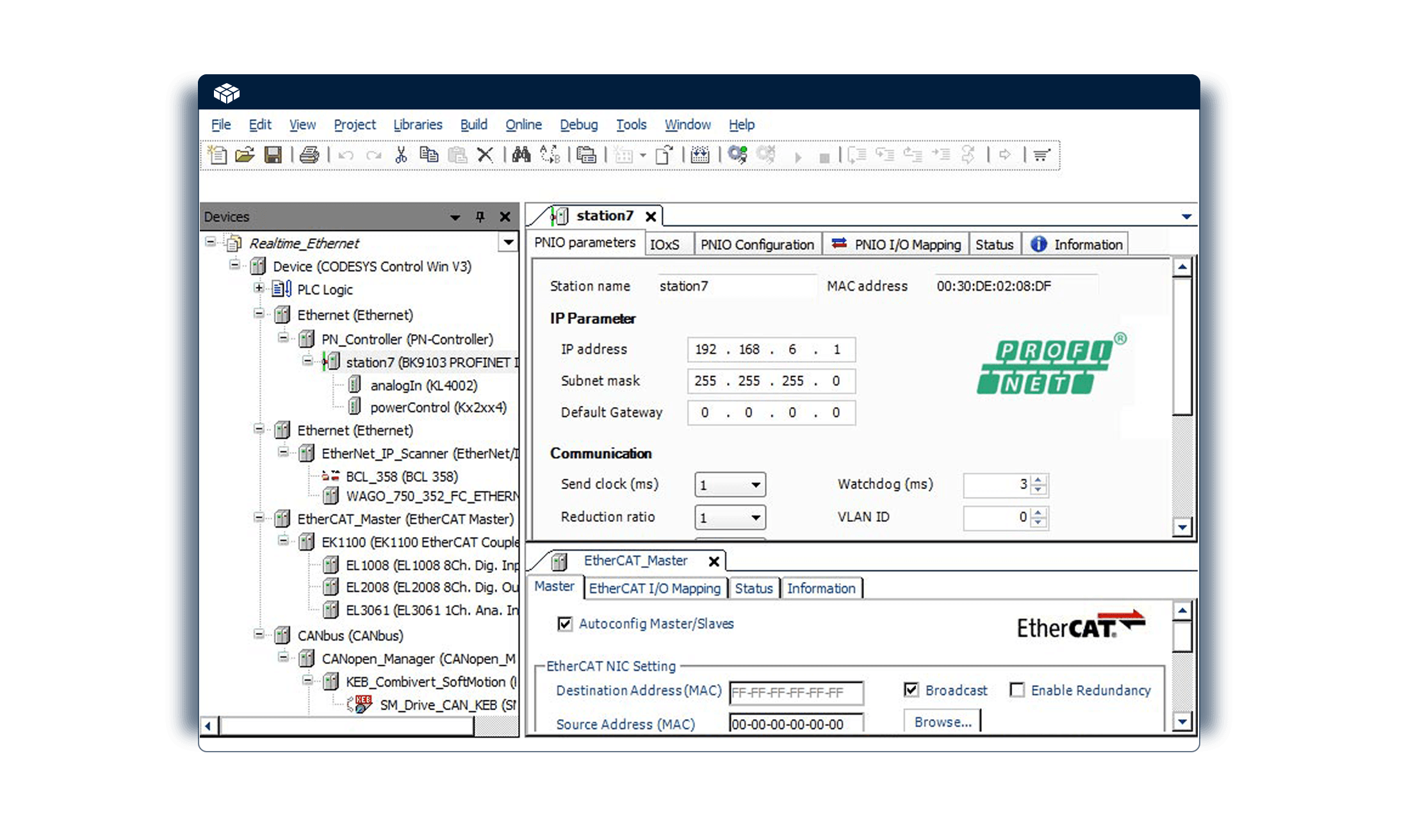
Task: Uncheck the Broadcast checkbox
Action: pos(911,690)
